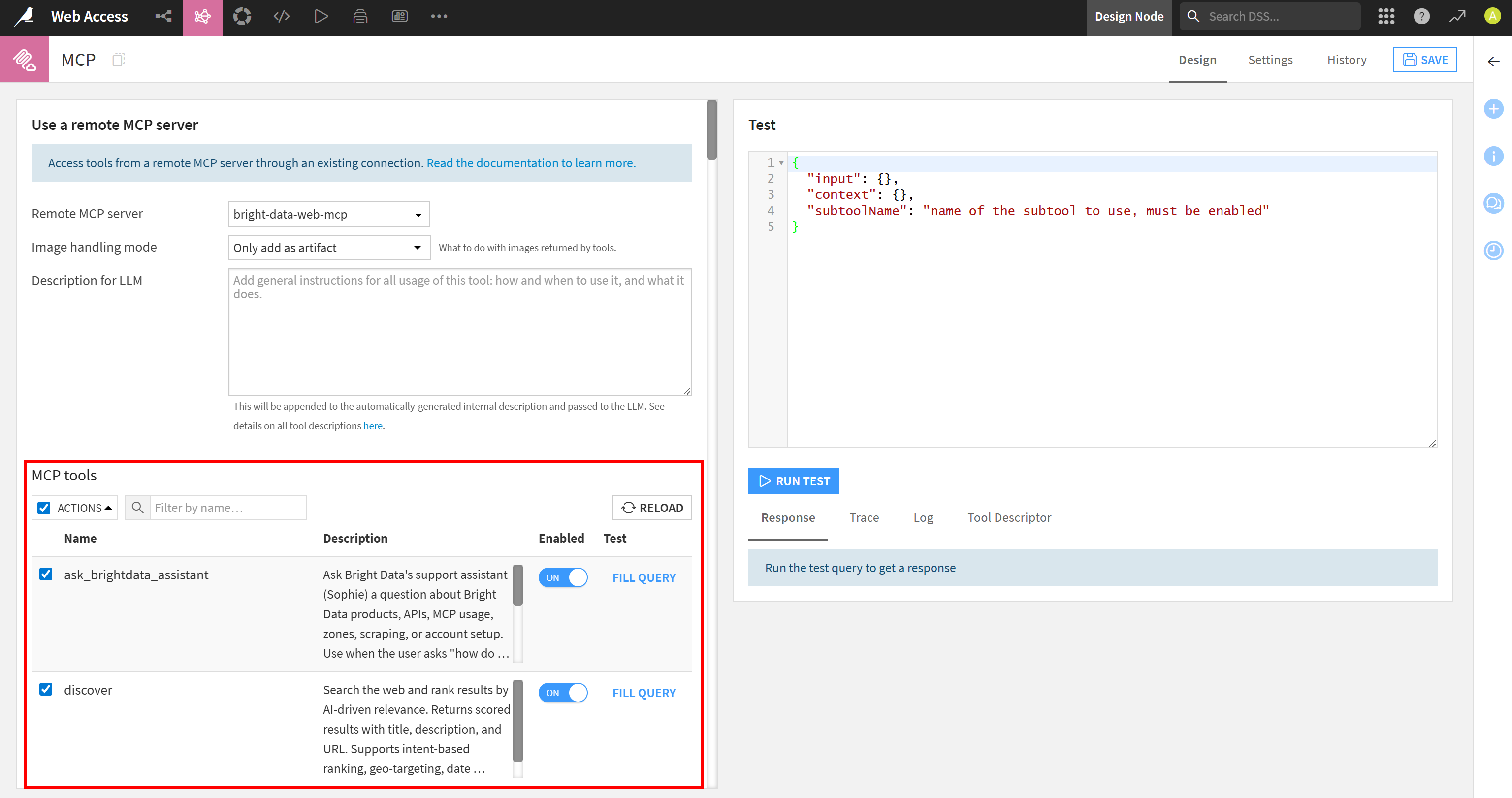Click the Enabled column header
Viewport: 1512px width, 798px height.
coord(561,538)
